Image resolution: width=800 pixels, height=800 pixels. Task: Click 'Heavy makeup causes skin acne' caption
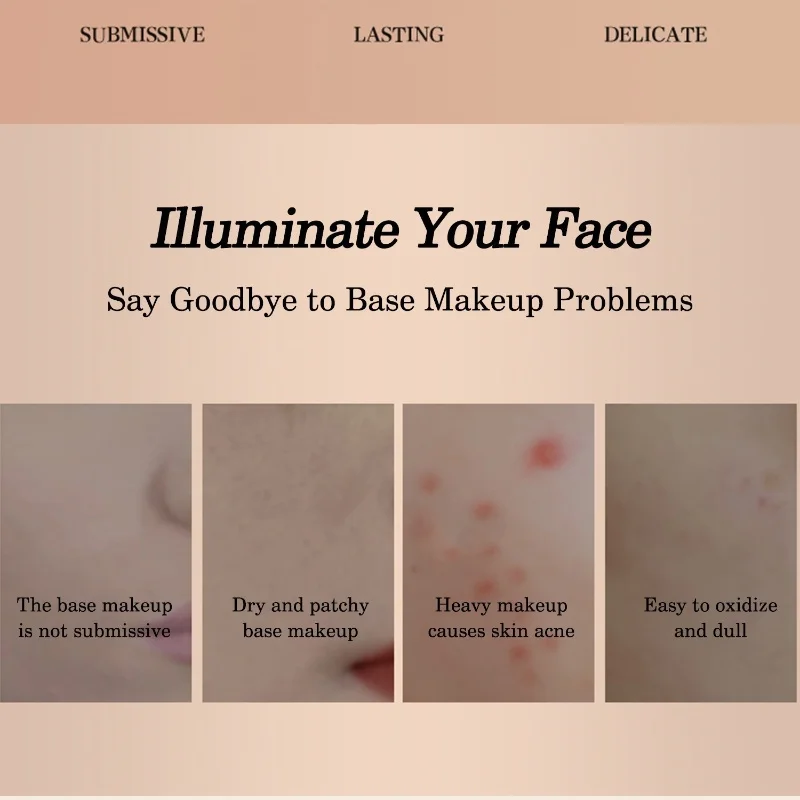[501, 618]
